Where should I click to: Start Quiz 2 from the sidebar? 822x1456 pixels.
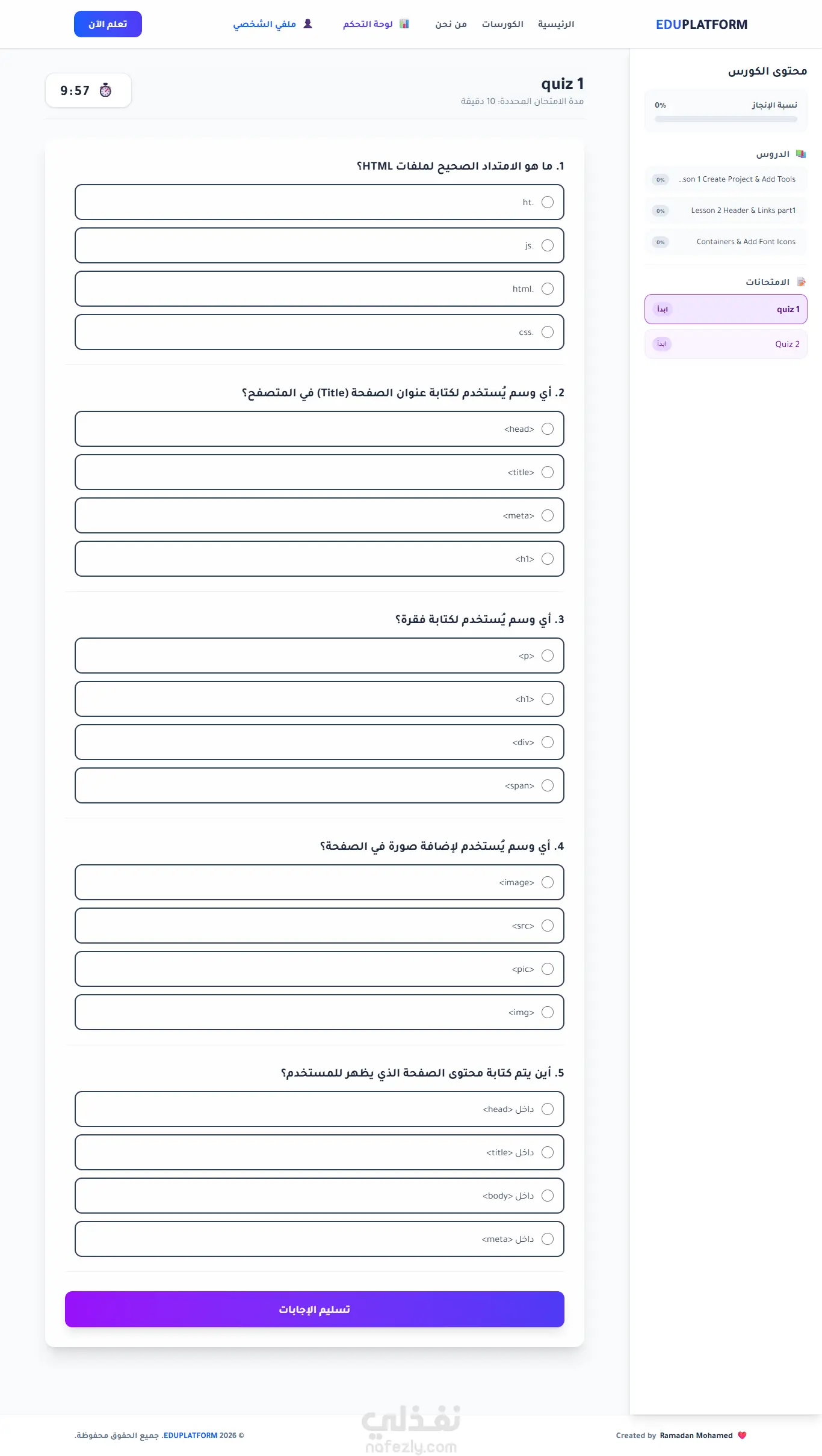click(x=726, y=344)
